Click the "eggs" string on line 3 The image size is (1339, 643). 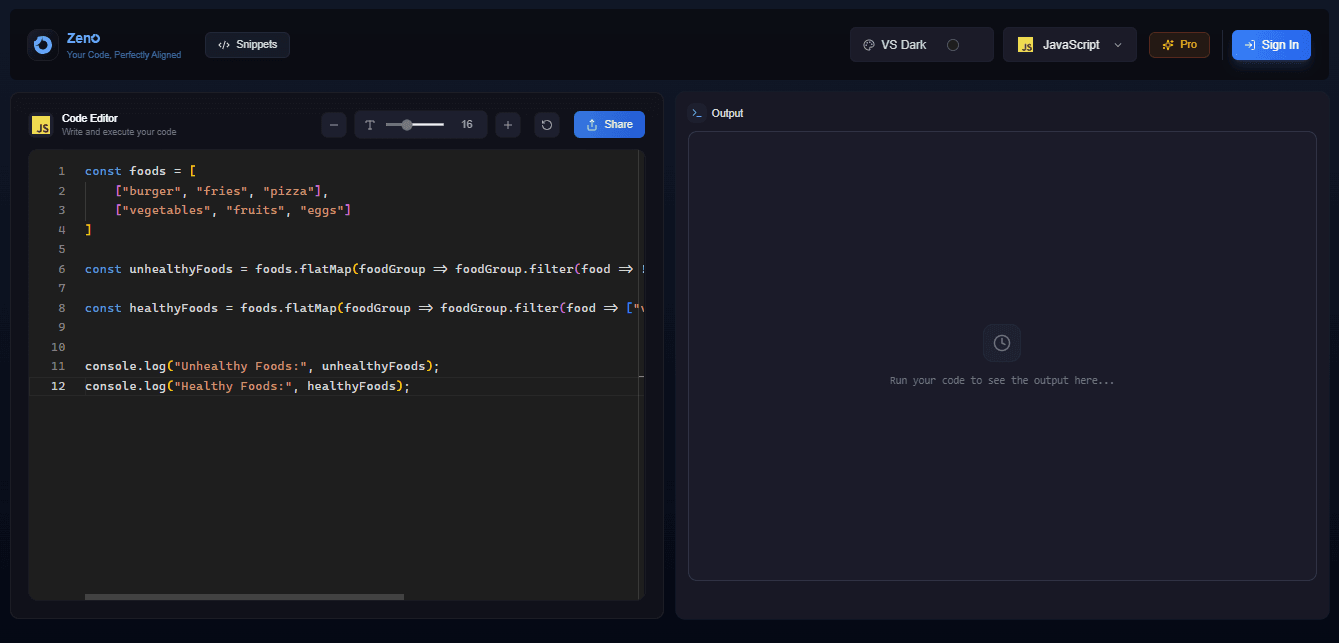point(322,210)
